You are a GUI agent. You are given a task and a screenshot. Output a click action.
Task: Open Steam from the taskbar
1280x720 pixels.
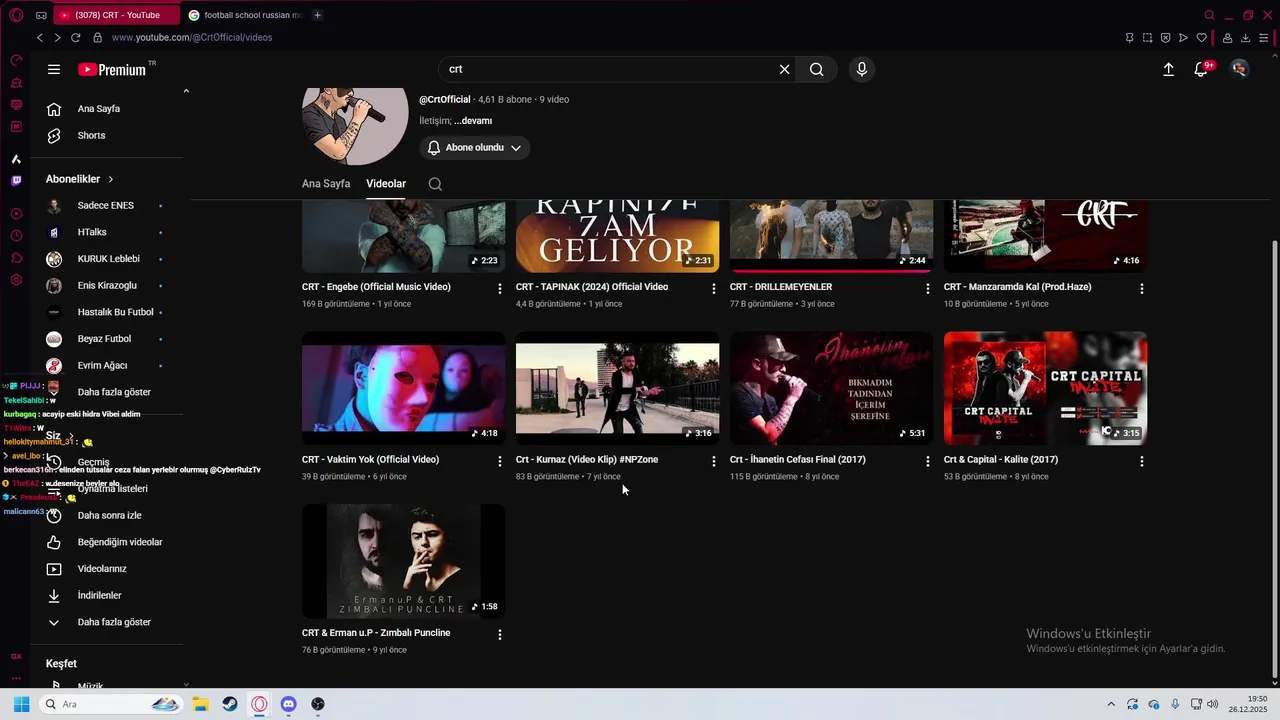(230, 704)
